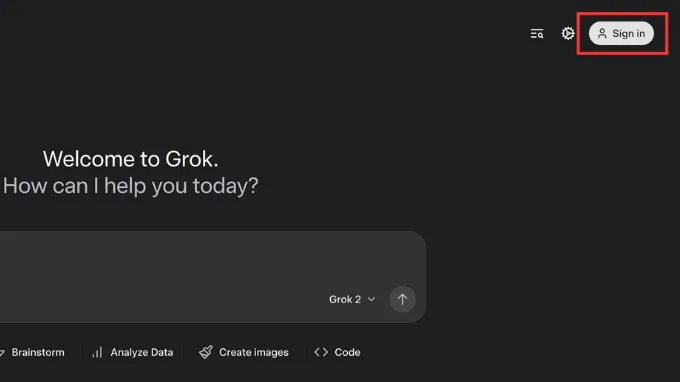The width and height of the screenshot is (680, 382).
Task: Select the Code suggestion
Action: [x=337, y=352]
